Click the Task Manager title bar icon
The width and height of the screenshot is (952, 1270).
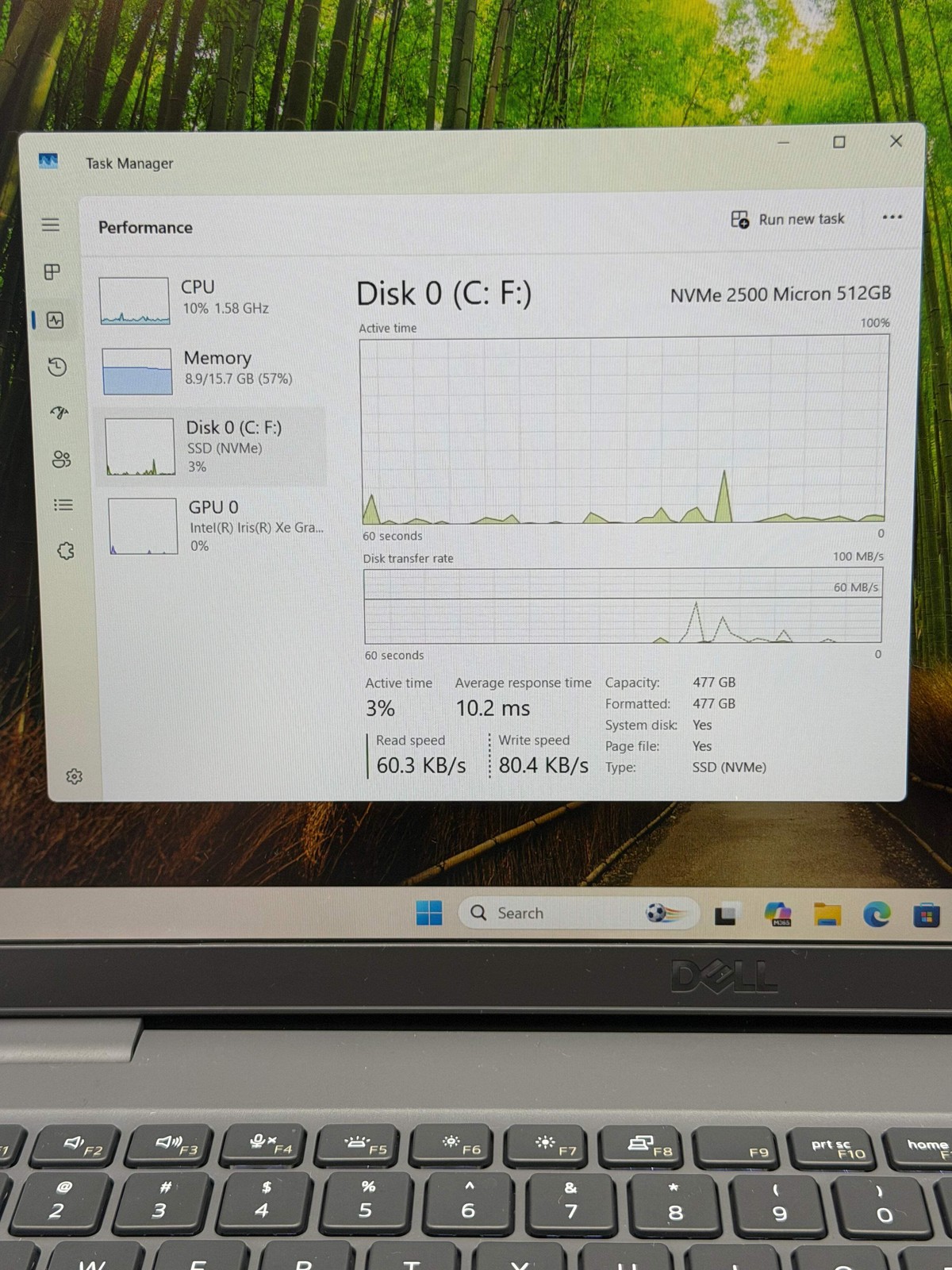(x=48, y=161)
